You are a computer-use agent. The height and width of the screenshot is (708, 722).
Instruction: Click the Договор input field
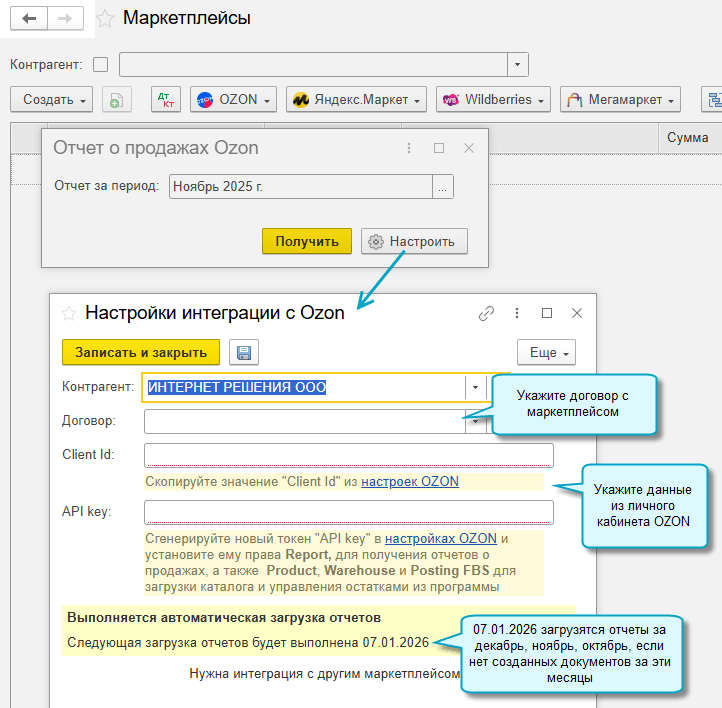(x=304, y=421)
